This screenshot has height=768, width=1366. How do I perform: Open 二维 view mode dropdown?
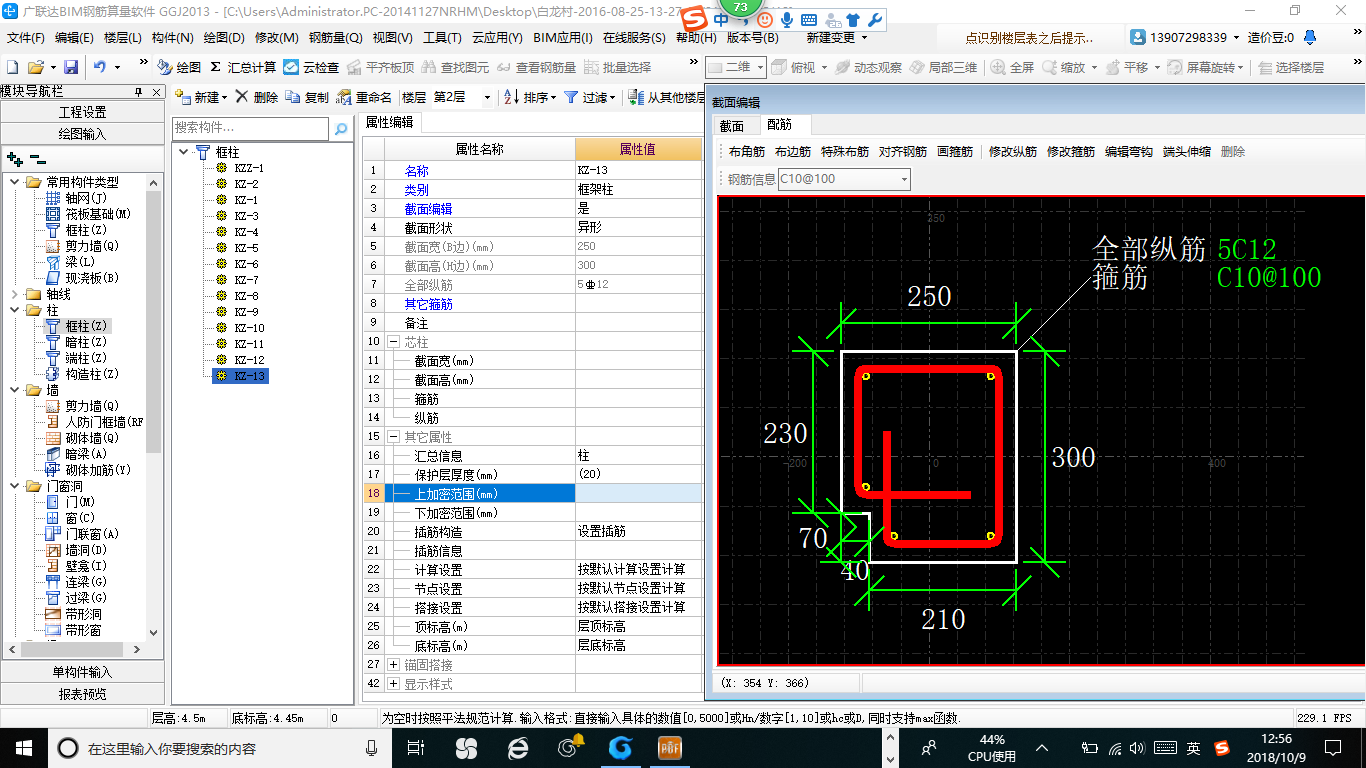click(736, 67)
